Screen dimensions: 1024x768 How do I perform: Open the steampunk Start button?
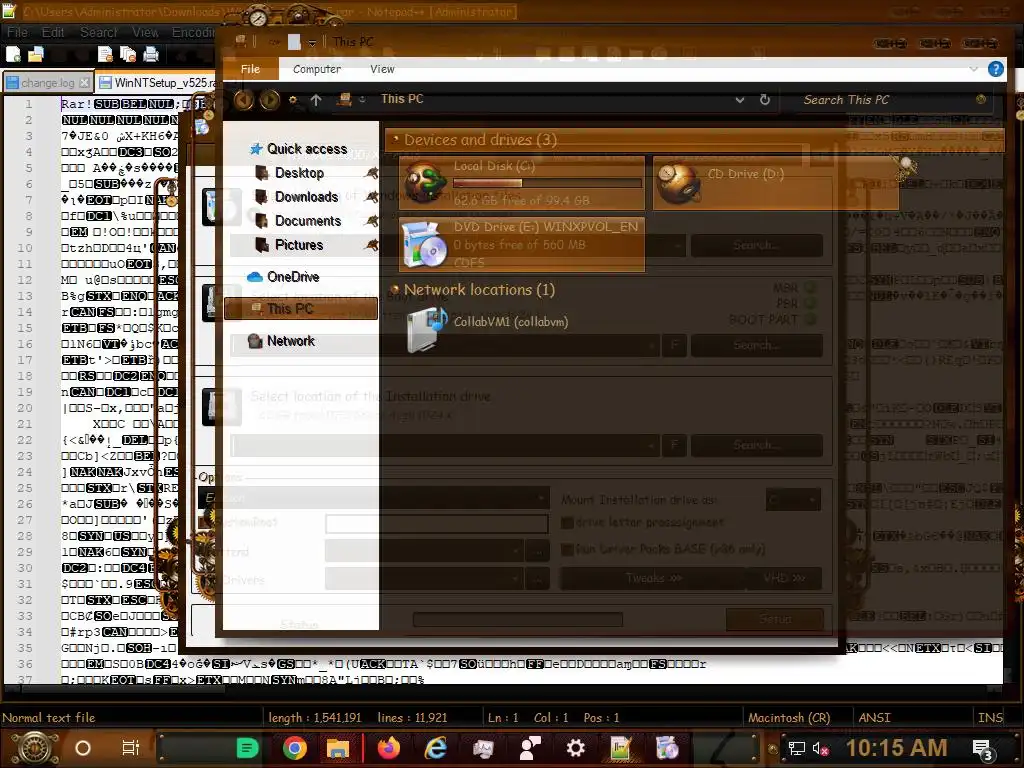click(x=35, y=748)
